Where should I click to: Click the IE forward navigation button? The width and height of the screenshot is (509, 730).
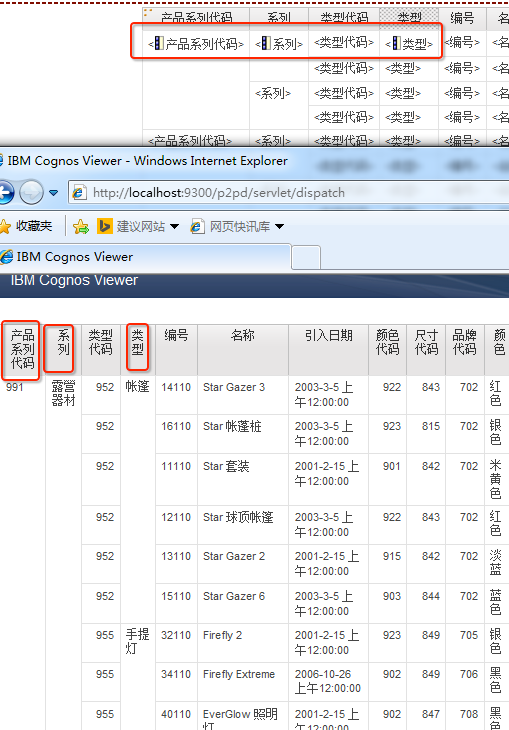(32, 192)
